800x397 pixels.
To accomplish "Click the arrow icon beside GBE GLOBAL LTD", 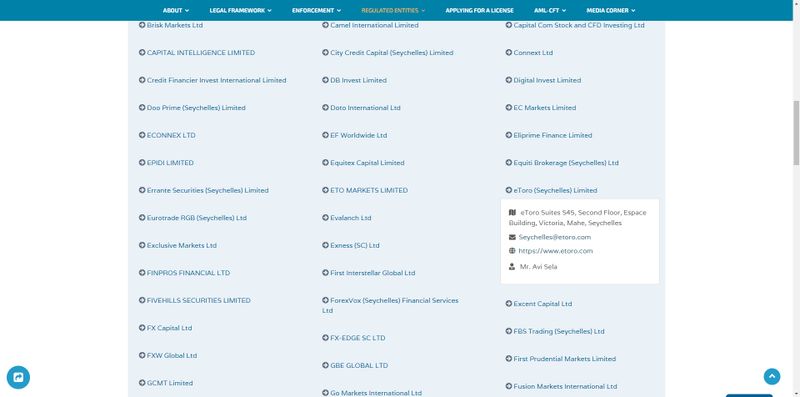I will 326,365.
